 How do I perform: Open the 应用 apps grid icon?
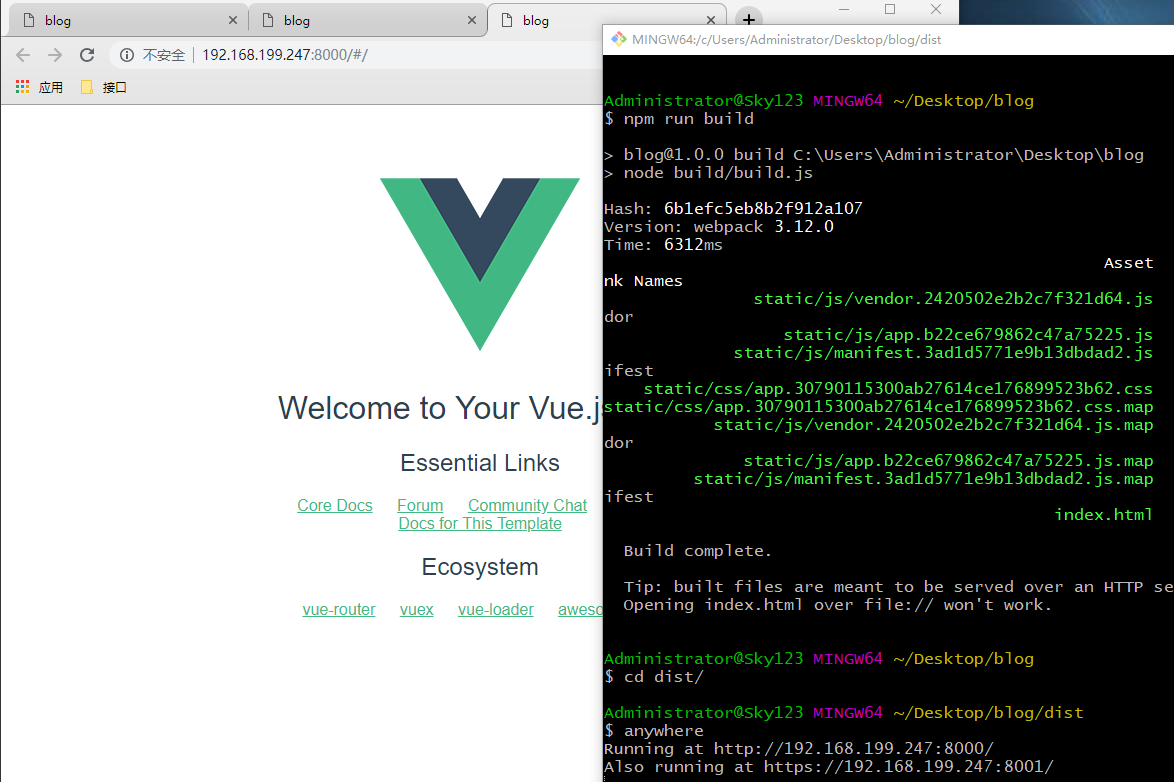click(x=22, y=87)
